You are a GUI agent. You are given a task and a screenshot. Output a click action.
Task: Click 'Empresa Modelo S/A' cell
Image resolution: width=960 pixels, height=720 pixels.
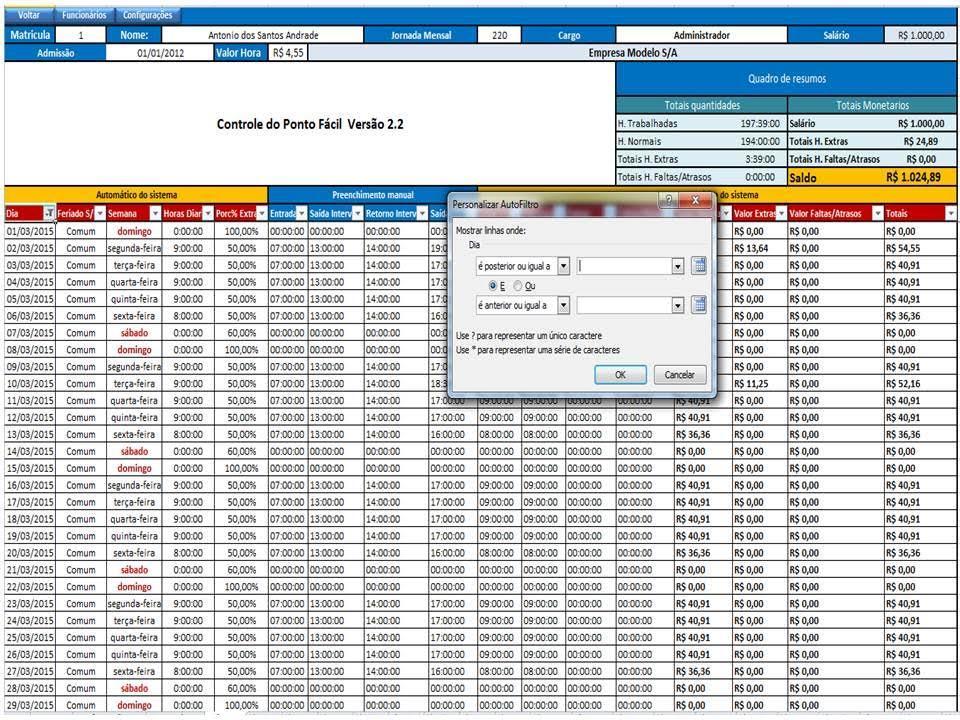(x=632, y=53)
